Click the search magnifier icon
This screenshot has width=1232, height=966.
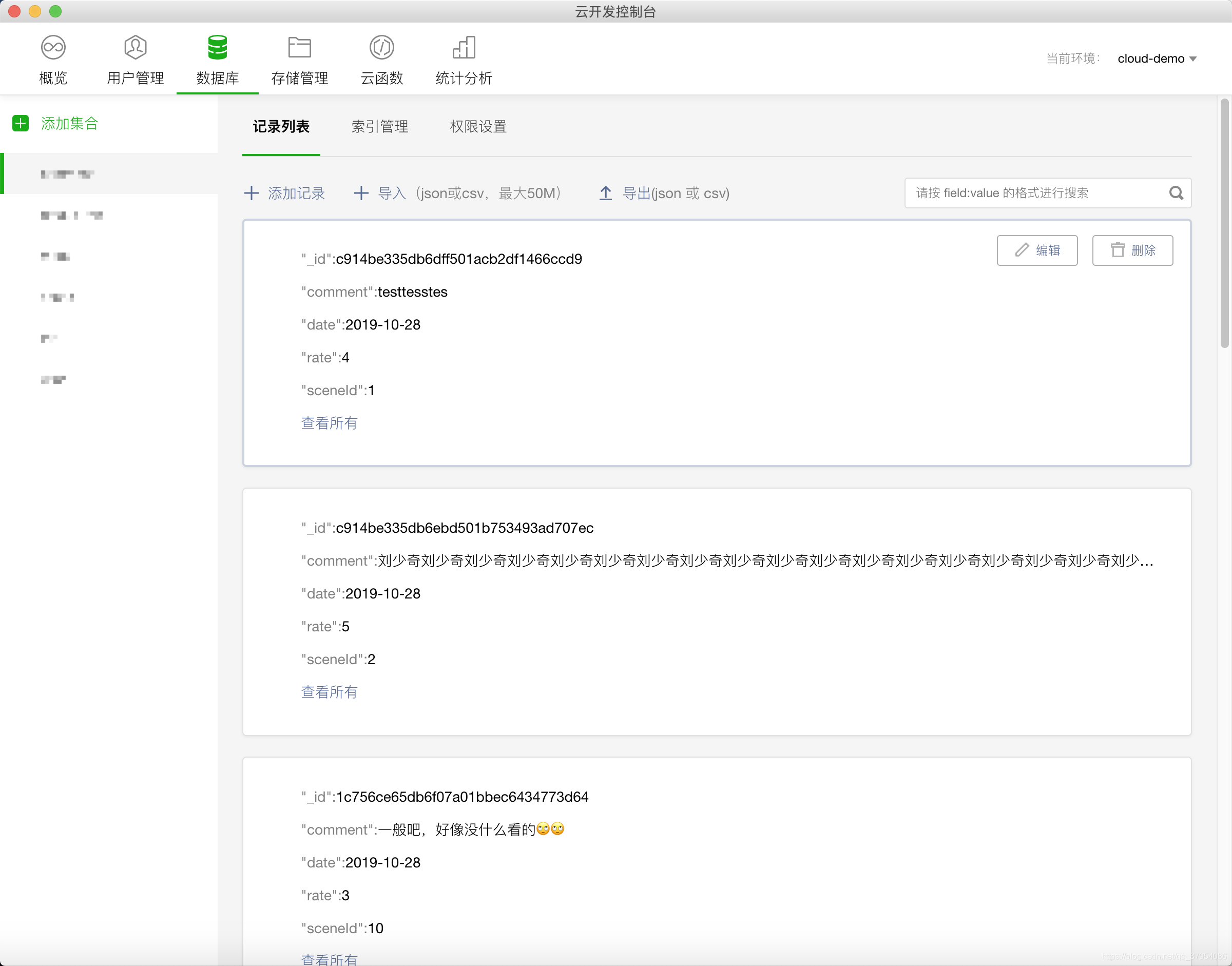(1176, 194)
